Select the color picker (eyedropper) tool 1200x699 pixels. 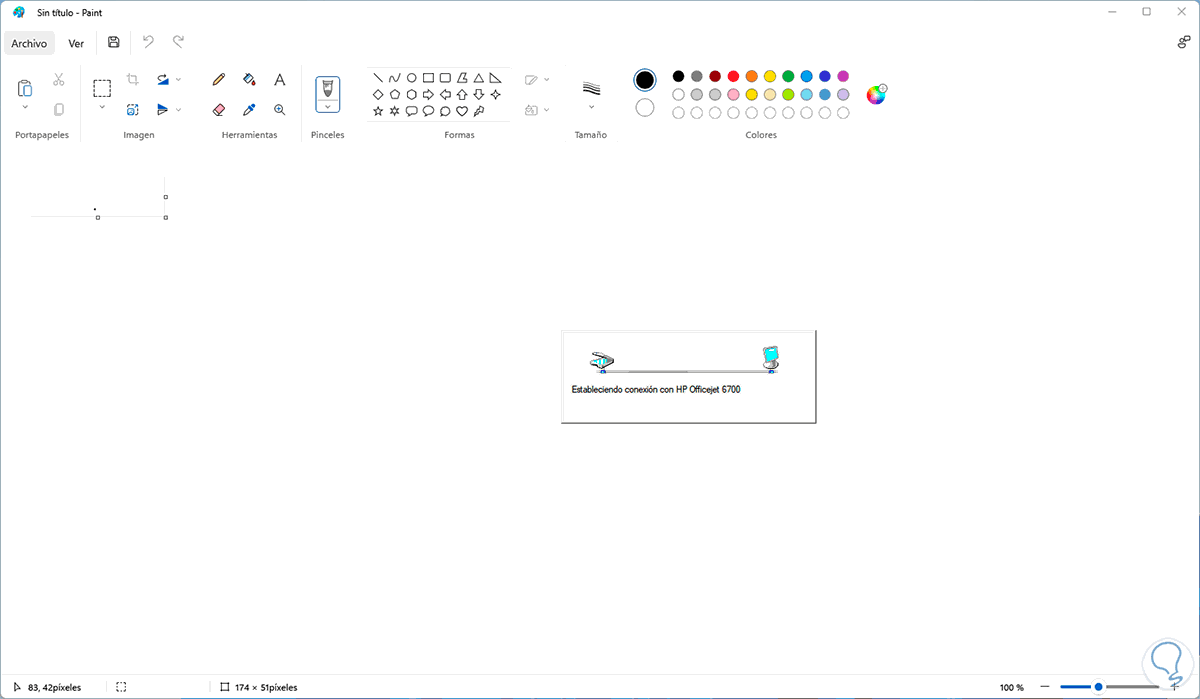coord(249,109)
